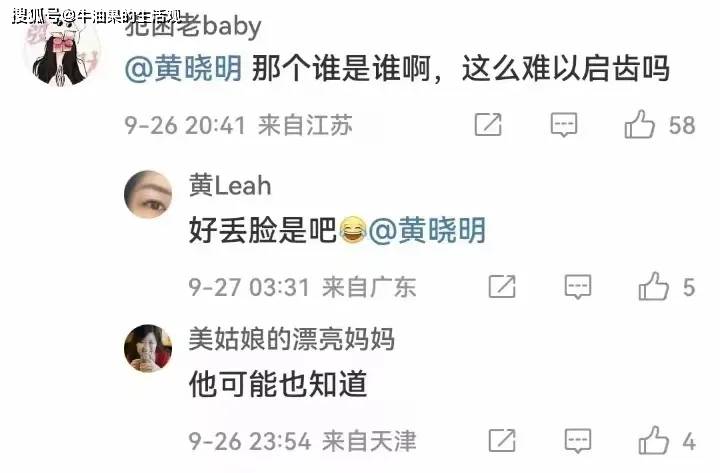Reply to the 9-26 20:41 comment
The height and width of the screenshot is (473, 720).
[564, 124]
